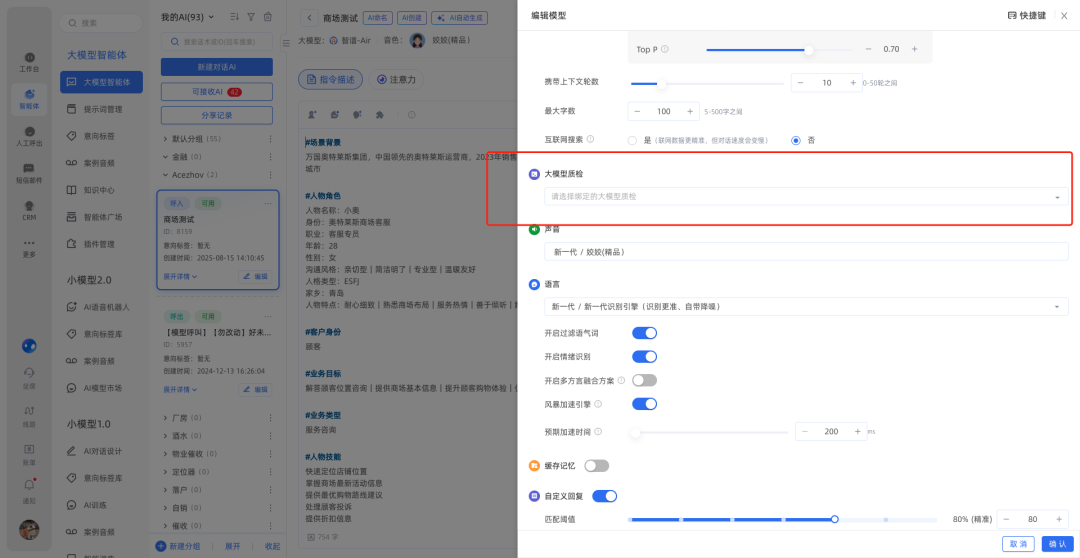Open 工作台 in the left sidebar

[x=29, y=61]
